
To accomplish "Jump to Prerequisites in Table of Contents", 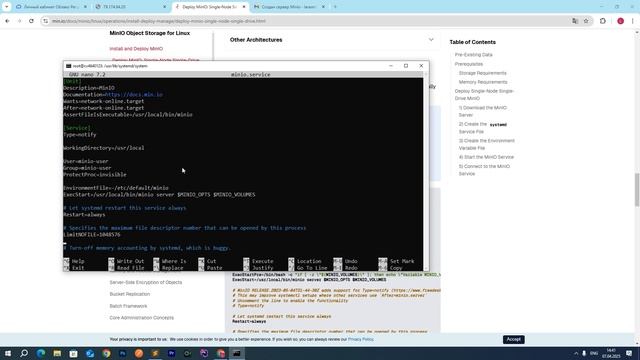I will (469, 64).
